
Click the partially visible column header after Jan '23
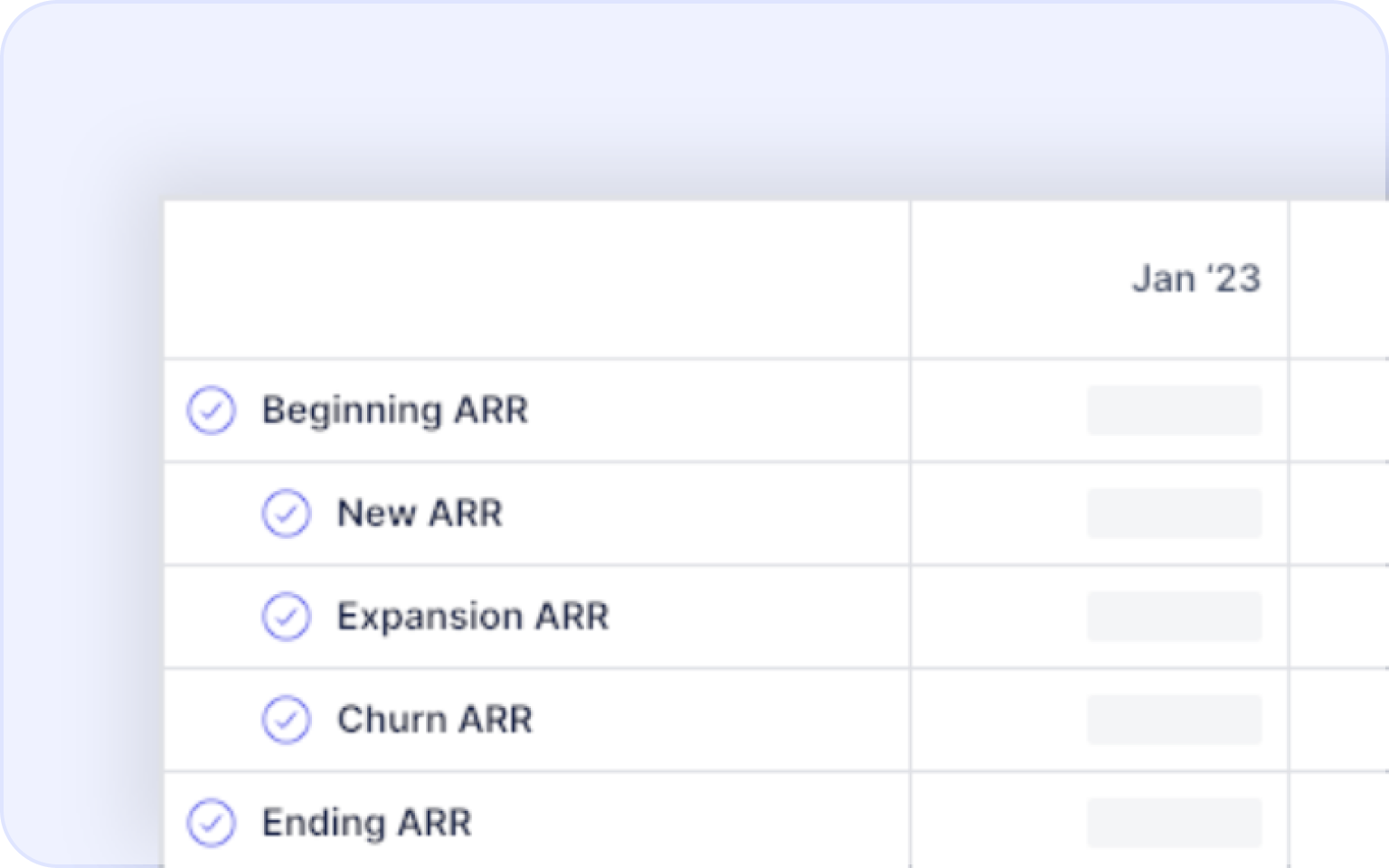(1339, 279)
